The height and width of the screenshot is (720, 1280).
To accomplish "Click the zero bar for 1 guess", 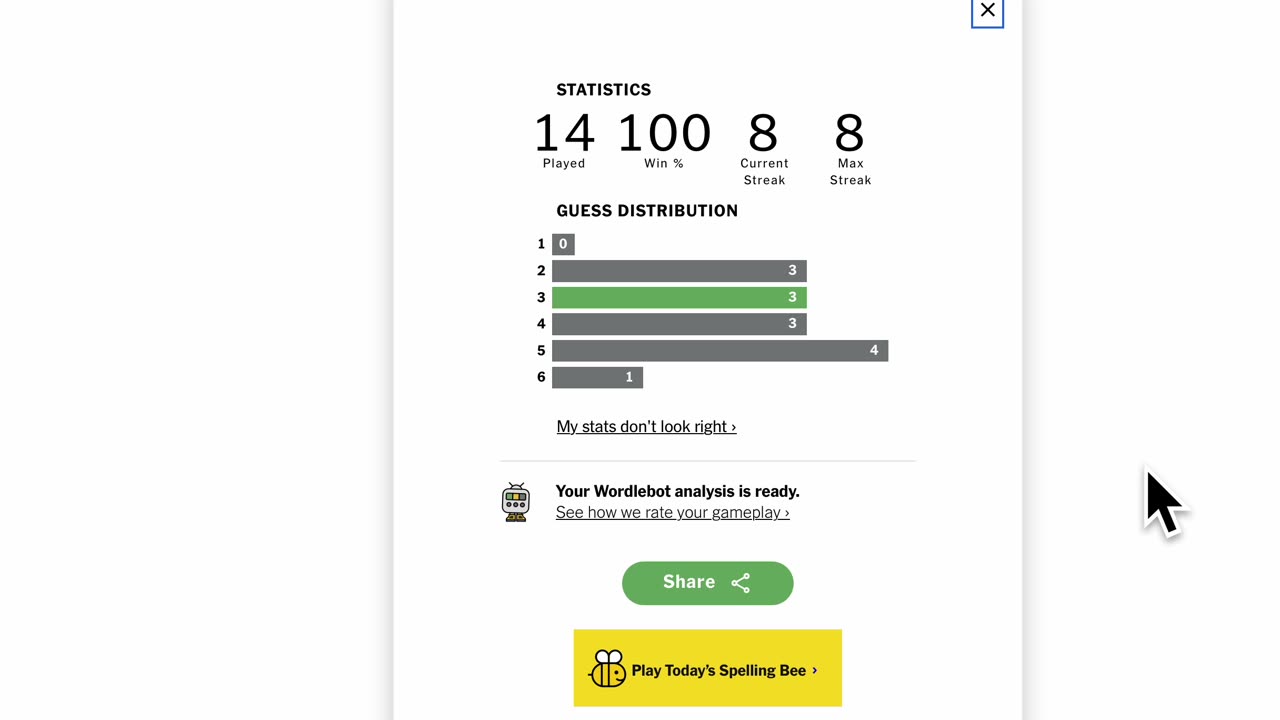I will pyautogui.click(x=563, y=244).
